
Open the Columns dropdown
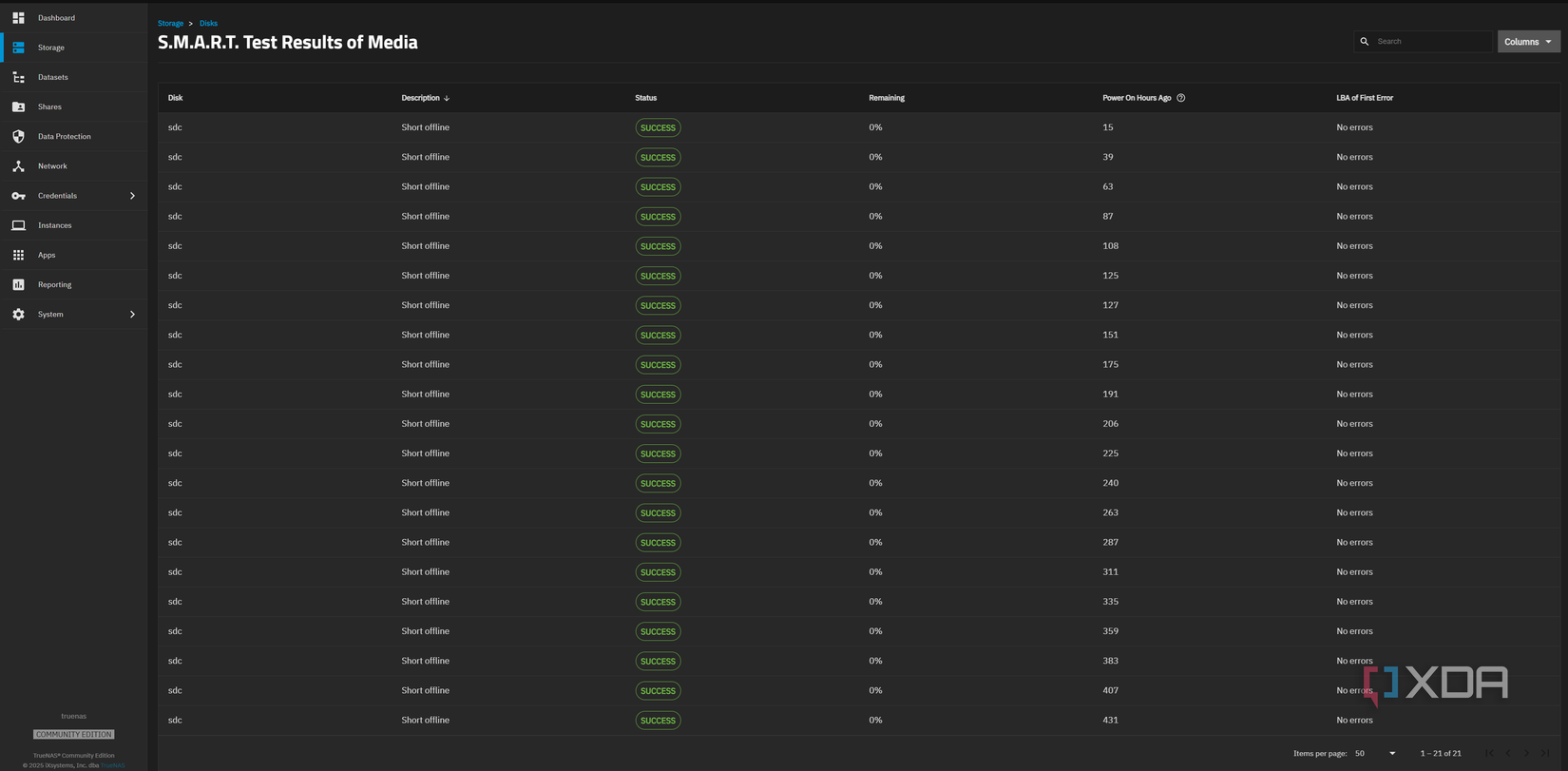click(1528, 42)
